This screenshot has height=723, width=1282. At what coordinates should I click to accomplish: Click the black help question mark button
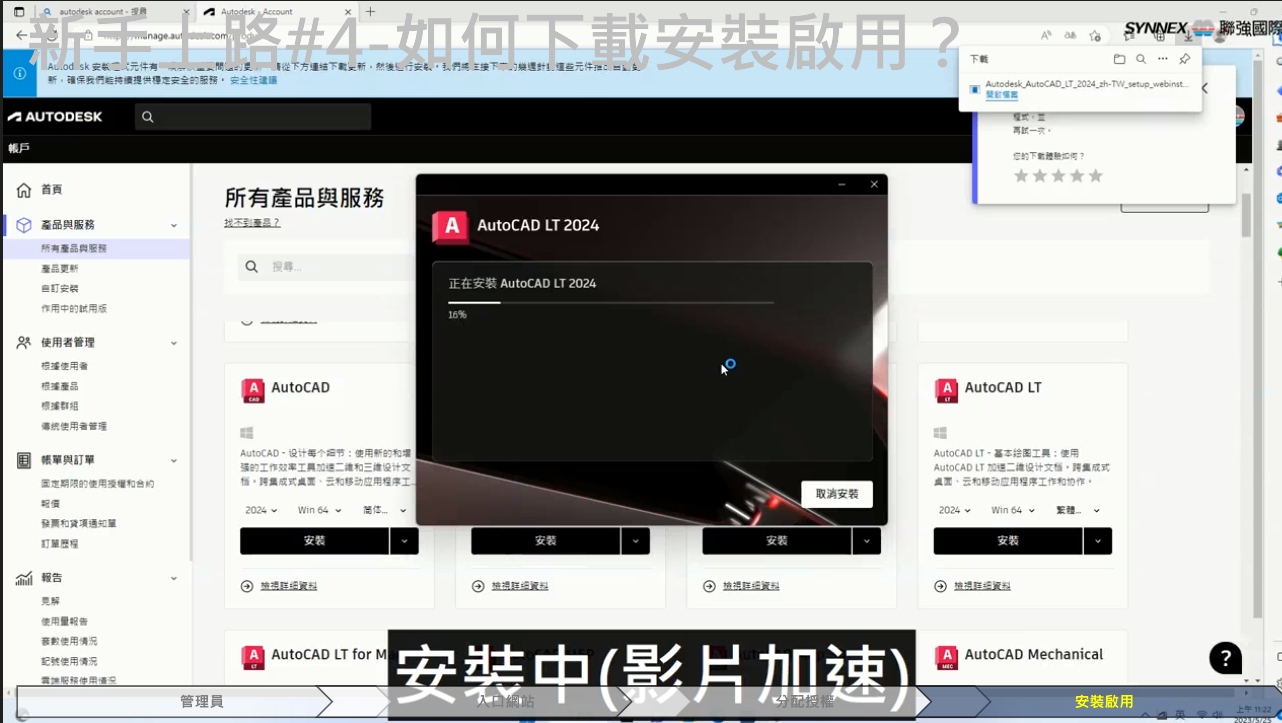1225,658
